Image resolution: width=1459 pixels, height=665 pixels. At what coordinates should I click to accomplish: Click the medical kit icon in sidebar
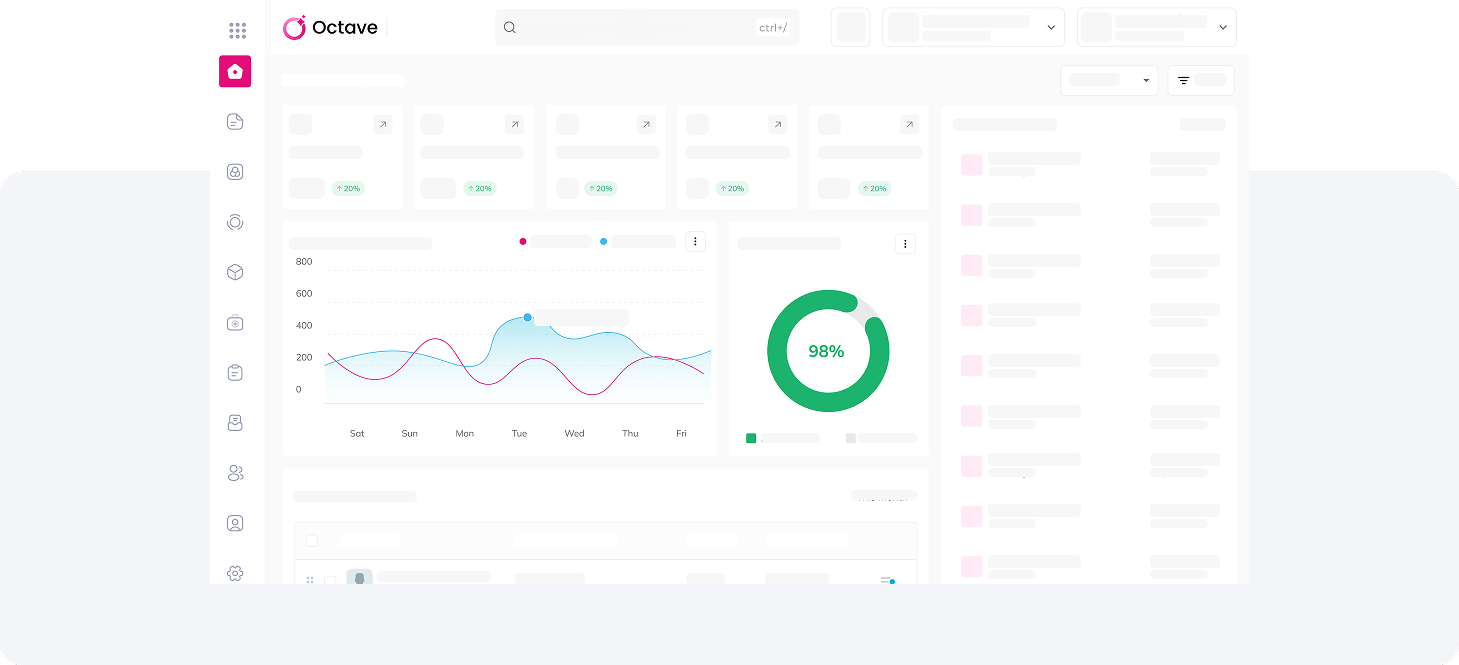click(235, 323)
